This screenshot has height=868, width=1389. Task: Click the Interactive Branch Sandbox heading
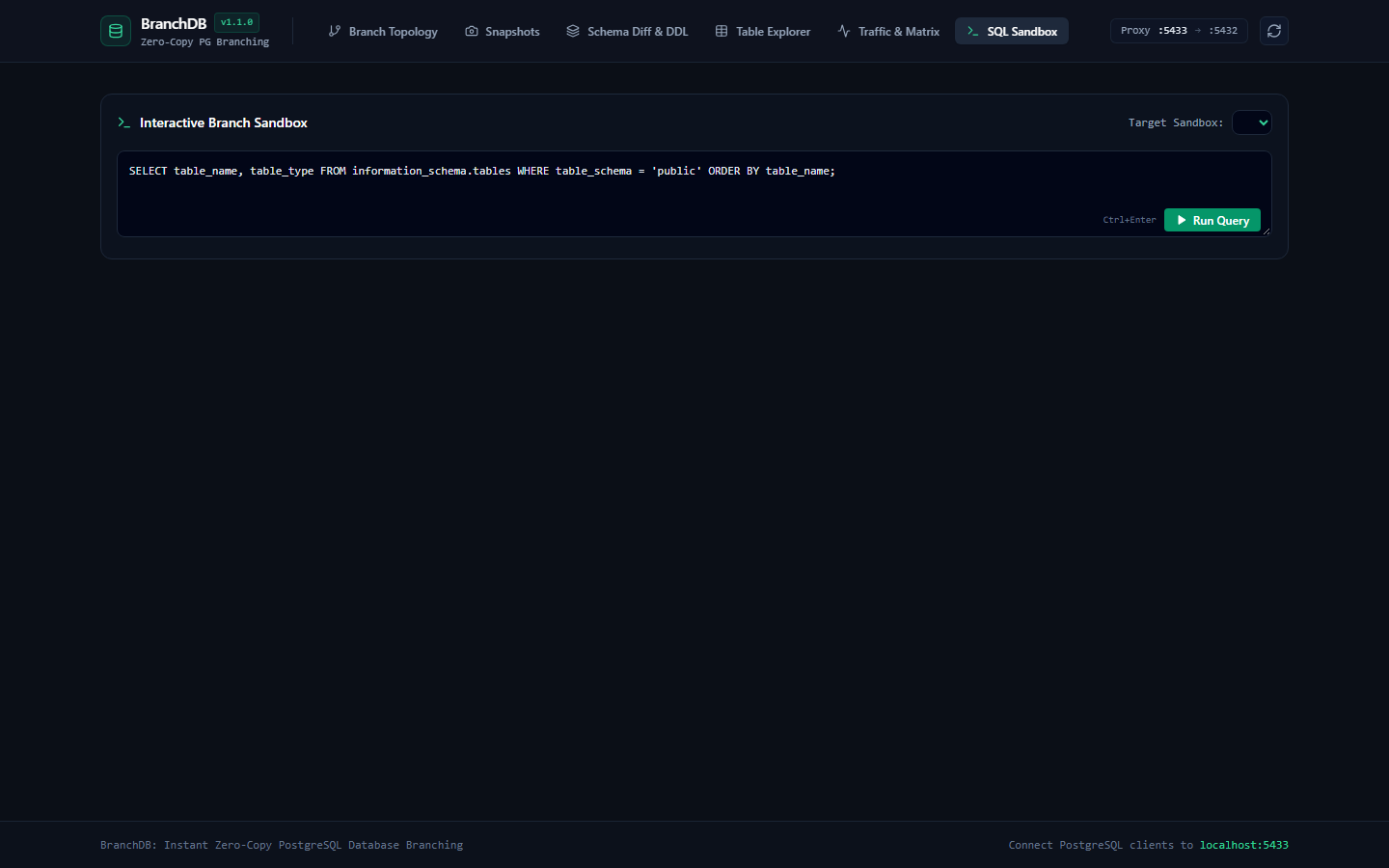pos(224,122)
